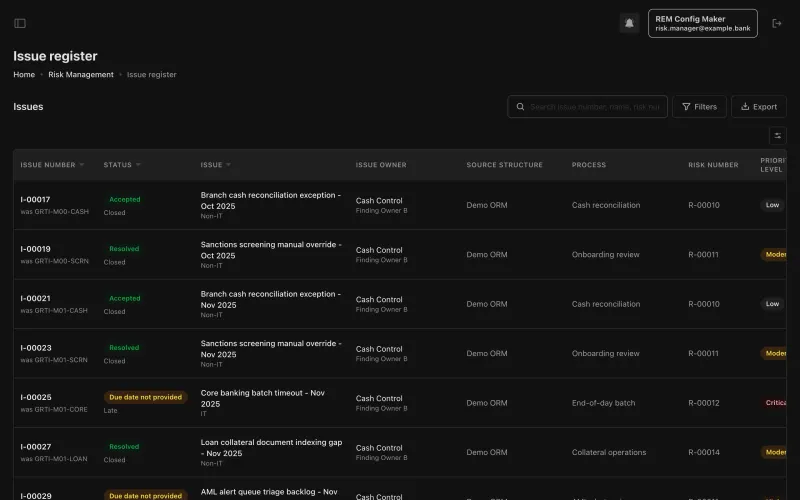Click the Risk Number column header
The height and width of the screenshot is (500, 800).
click(x=713, y=165)
